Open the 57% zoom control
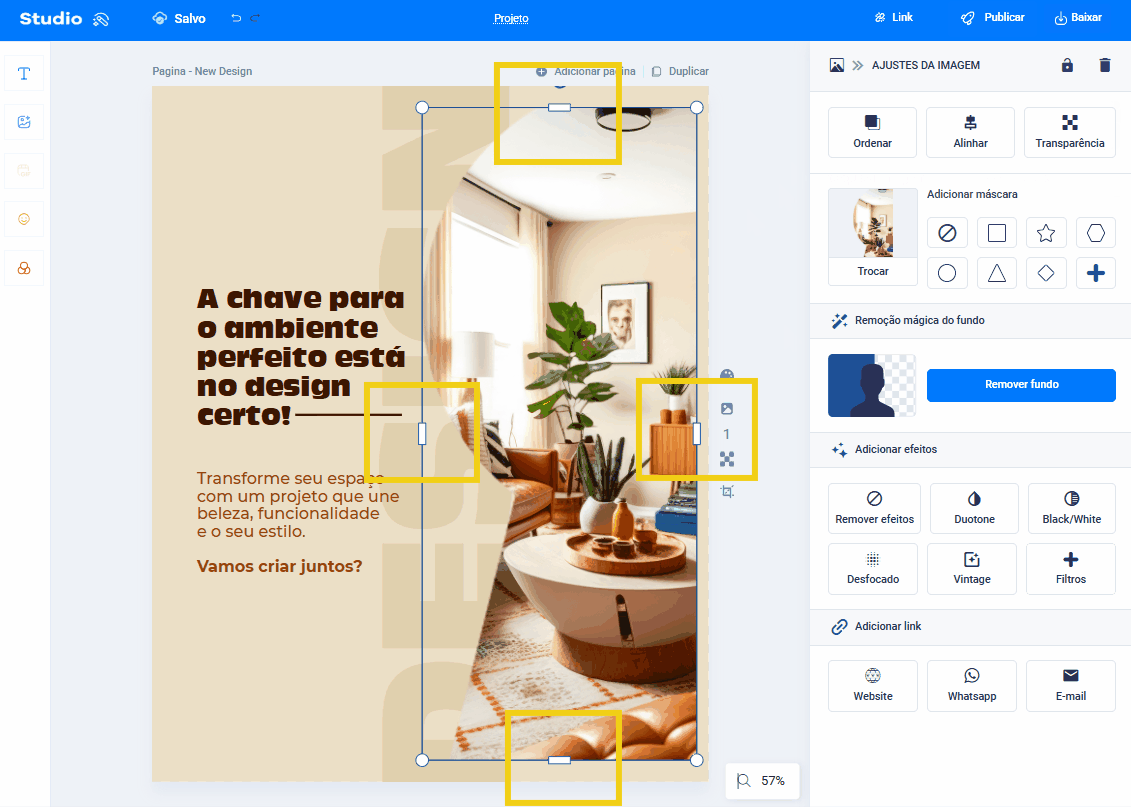1131x807 pixels. (762, 780)
